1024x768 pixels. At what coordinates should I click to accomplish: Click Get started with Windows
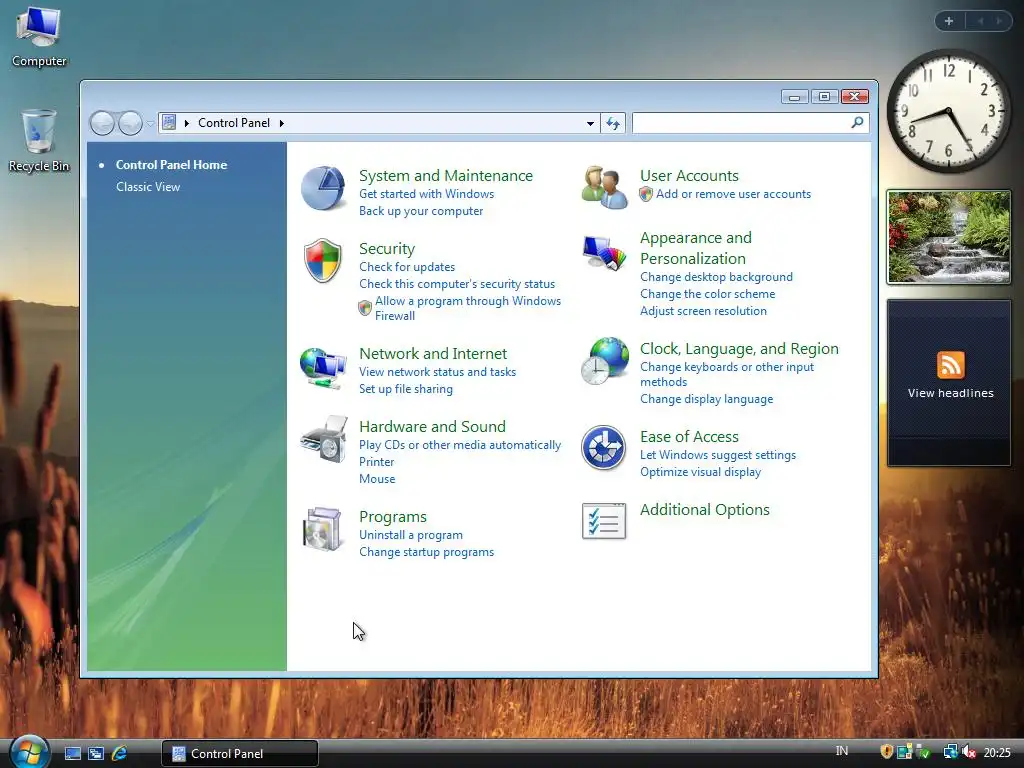(426, 194)
